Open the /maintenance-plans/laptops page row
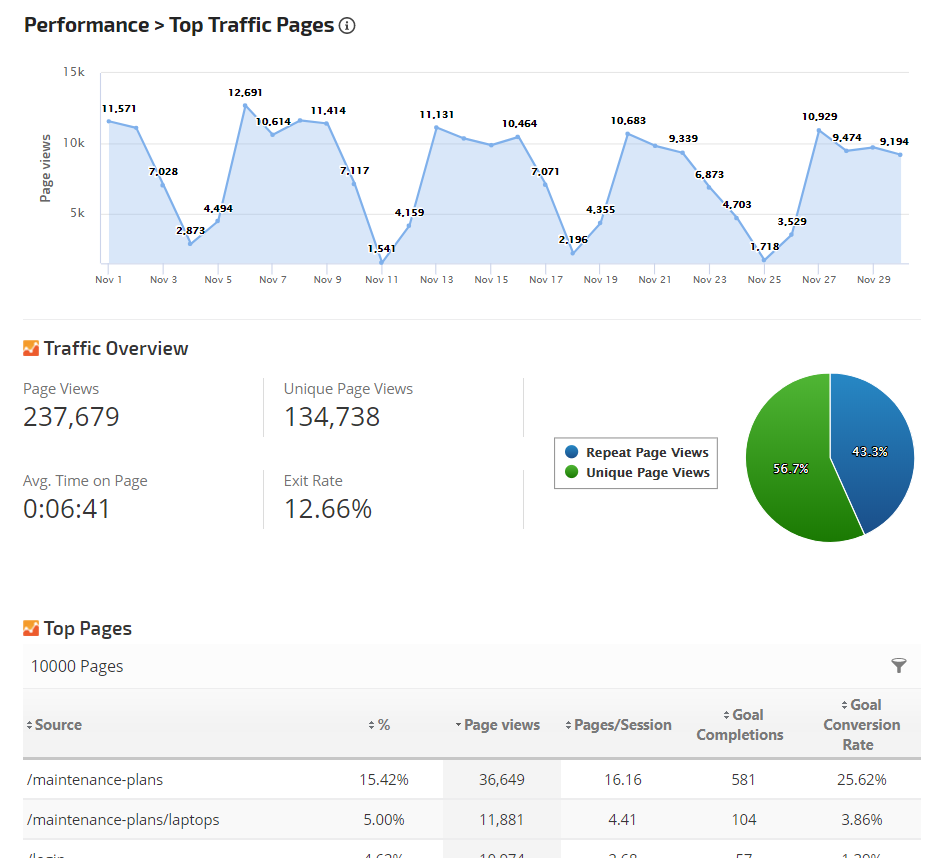This screenshot has height=858, width=946. (123, 820)
